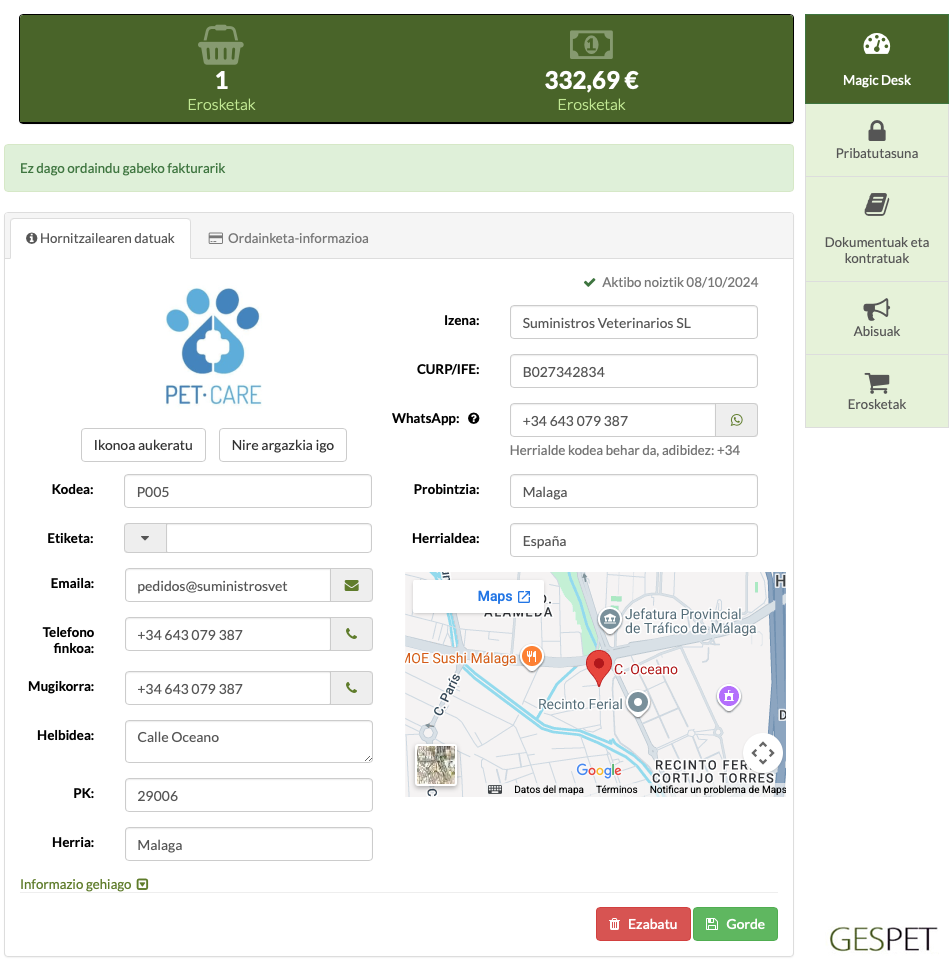Edit the Telefono finkoa field

228,634
